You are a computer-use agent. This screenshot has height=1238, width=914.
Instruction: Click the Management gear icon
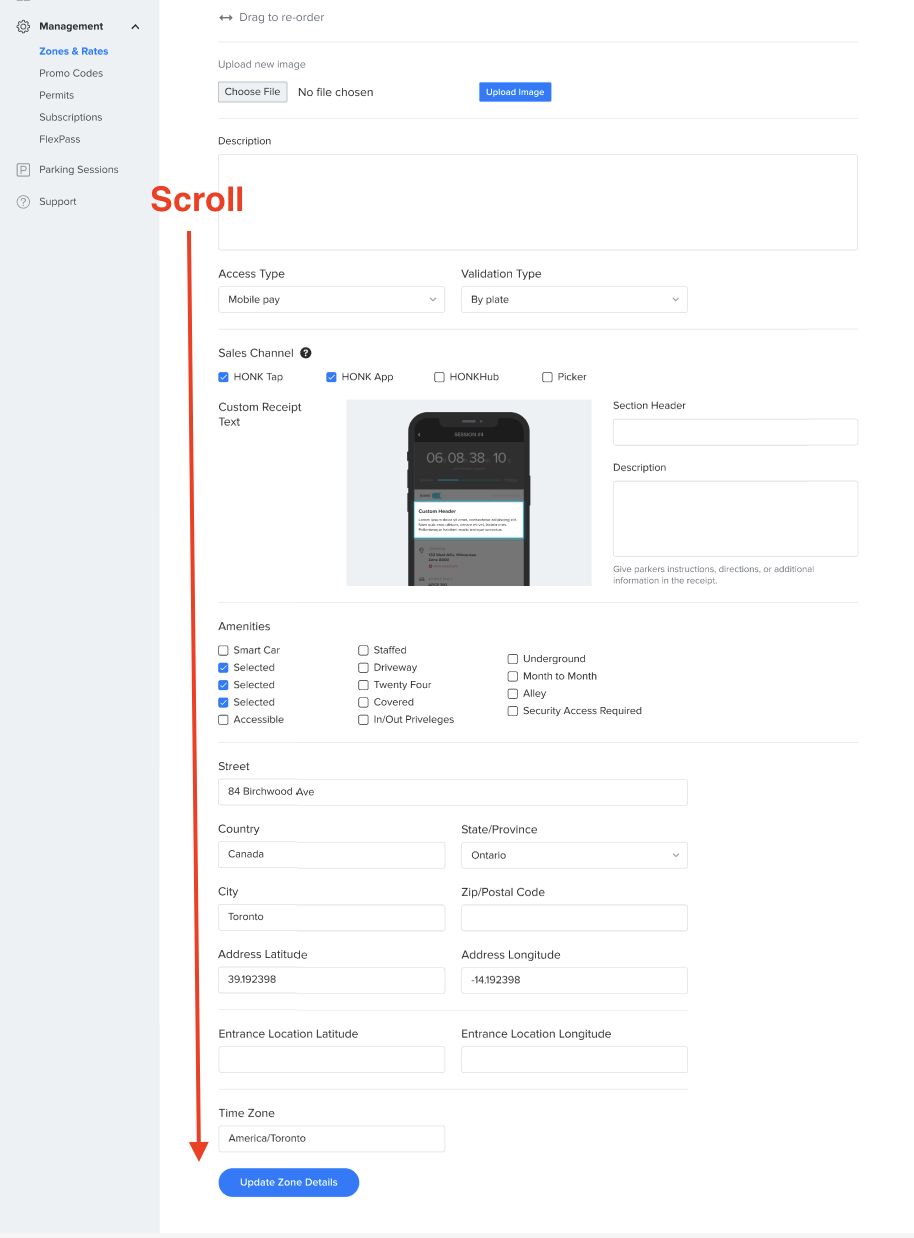(x=23, y=27)
